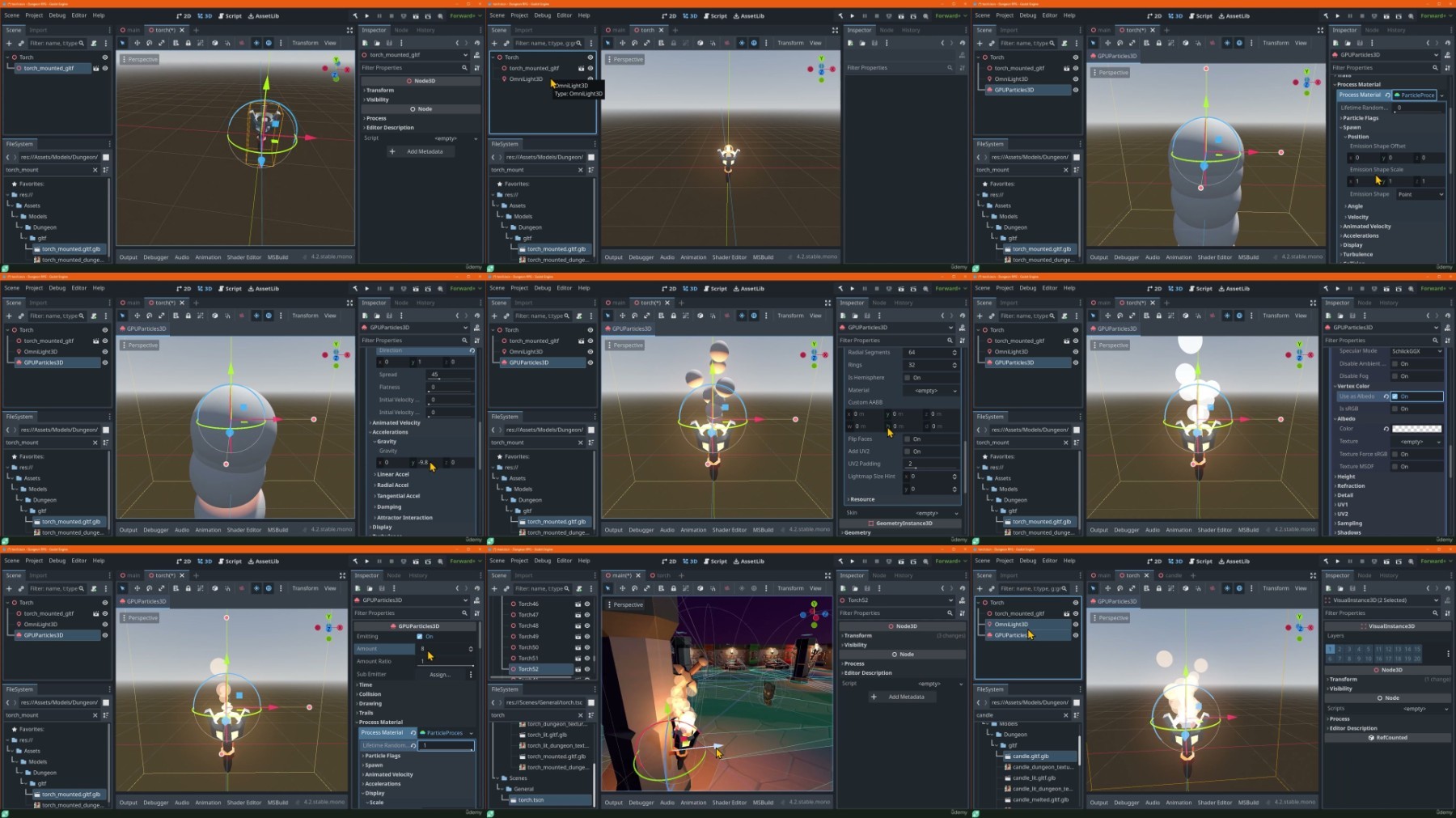Adjust the Spread slider set to 45

pos(451,375)
